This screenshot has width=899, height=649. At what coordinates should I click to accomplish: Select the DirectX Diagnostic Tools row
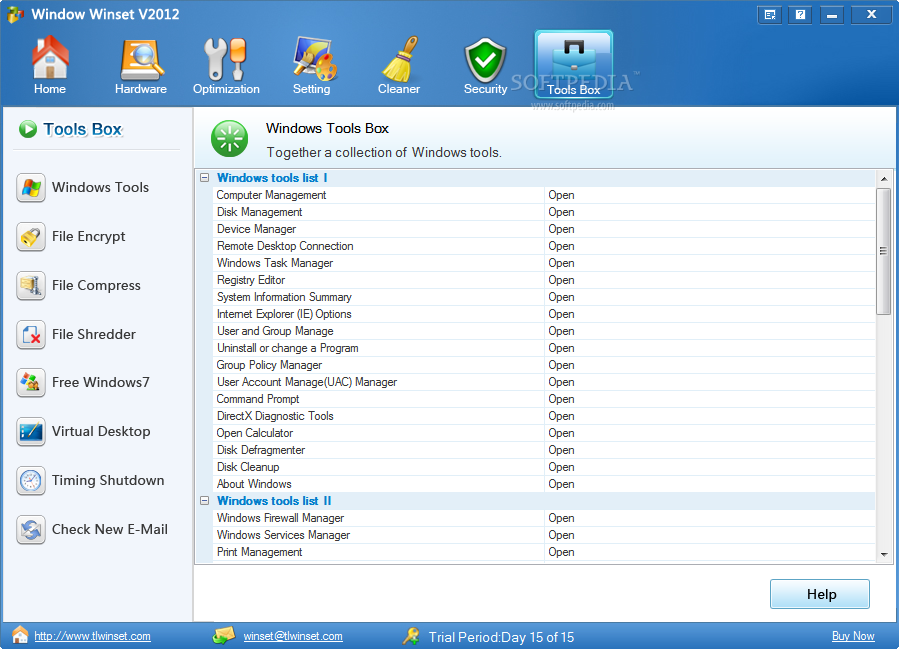click(x=544, y=416)
